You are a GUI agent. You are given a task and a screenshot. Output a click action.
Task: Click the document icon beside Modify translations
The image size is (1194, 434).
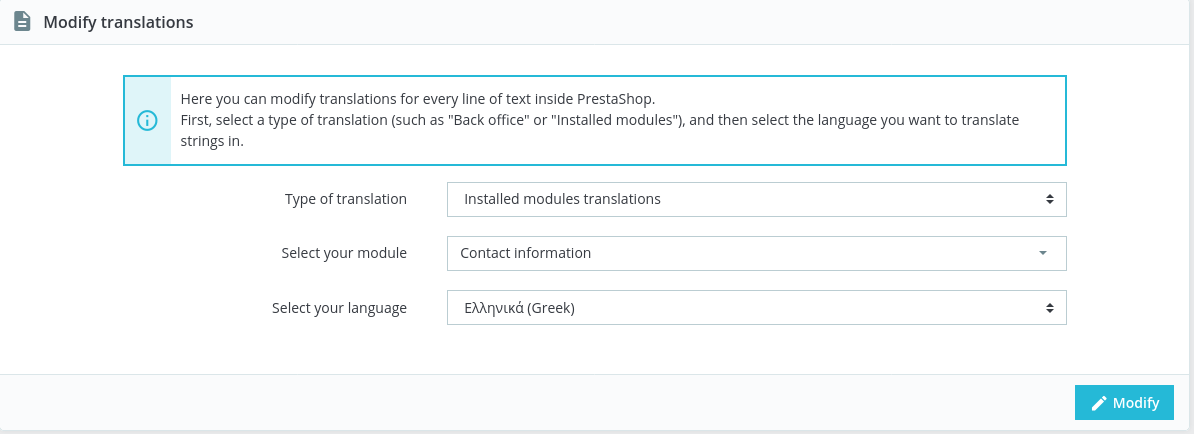pyautogui.click(x=22, y=22)
